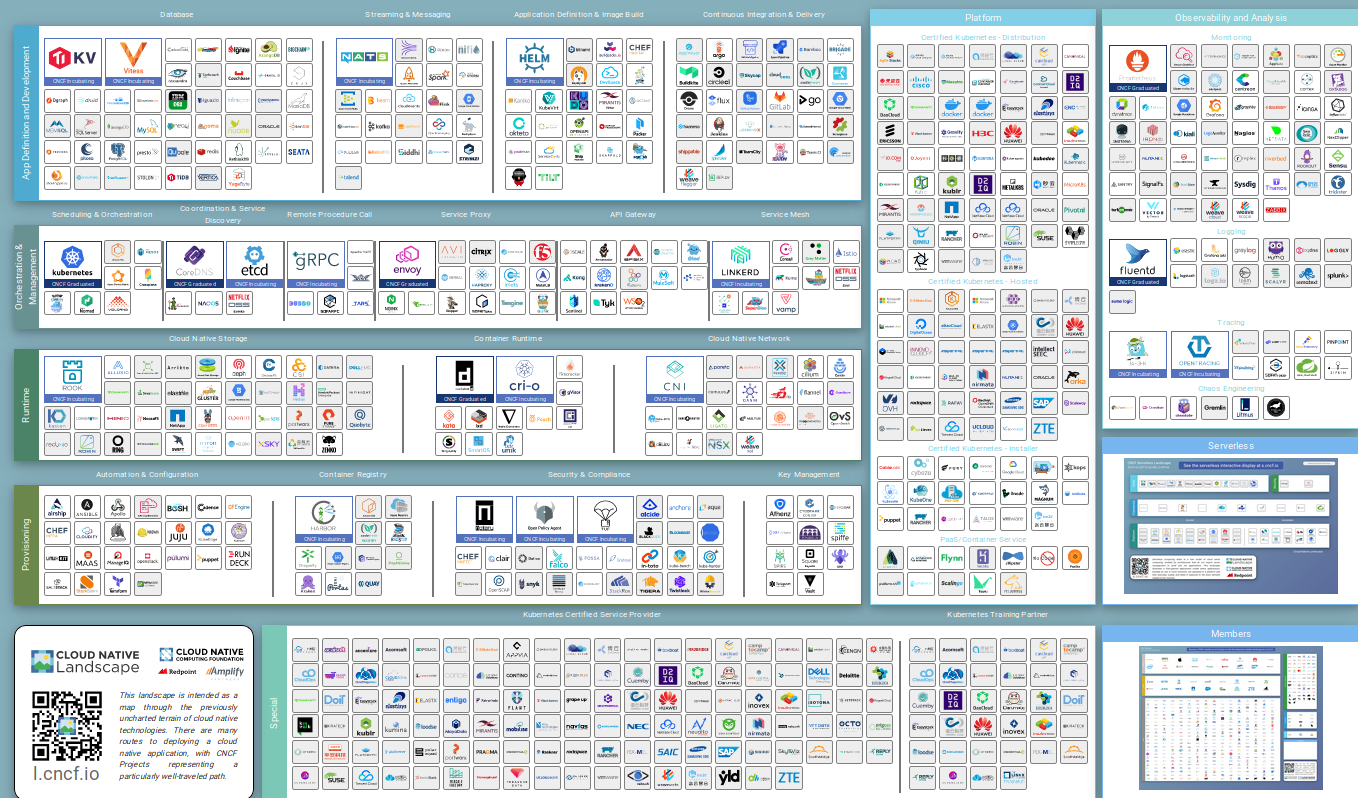
Task: Select the cilium network card
Action: [810, 368]
